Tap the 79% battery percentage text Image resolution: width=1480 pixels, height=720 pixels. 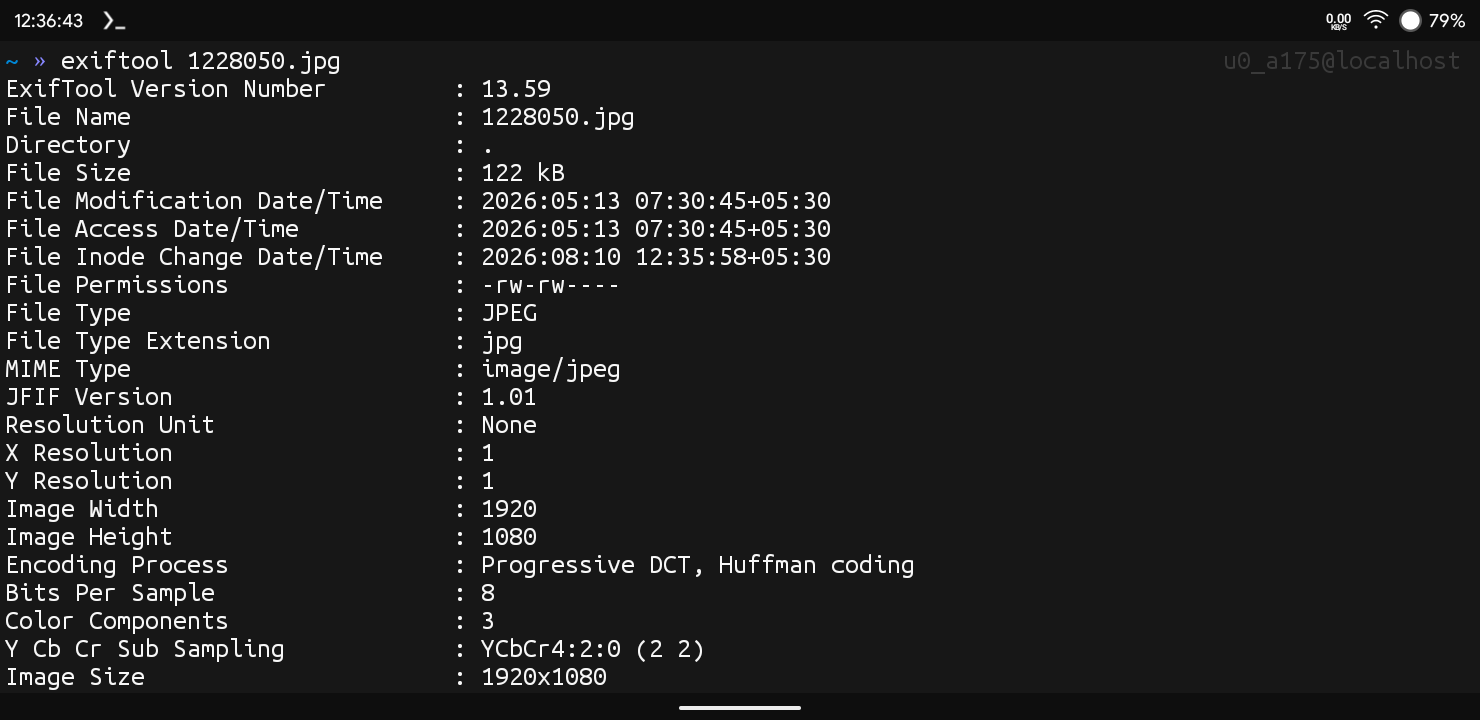[1446, 20]
